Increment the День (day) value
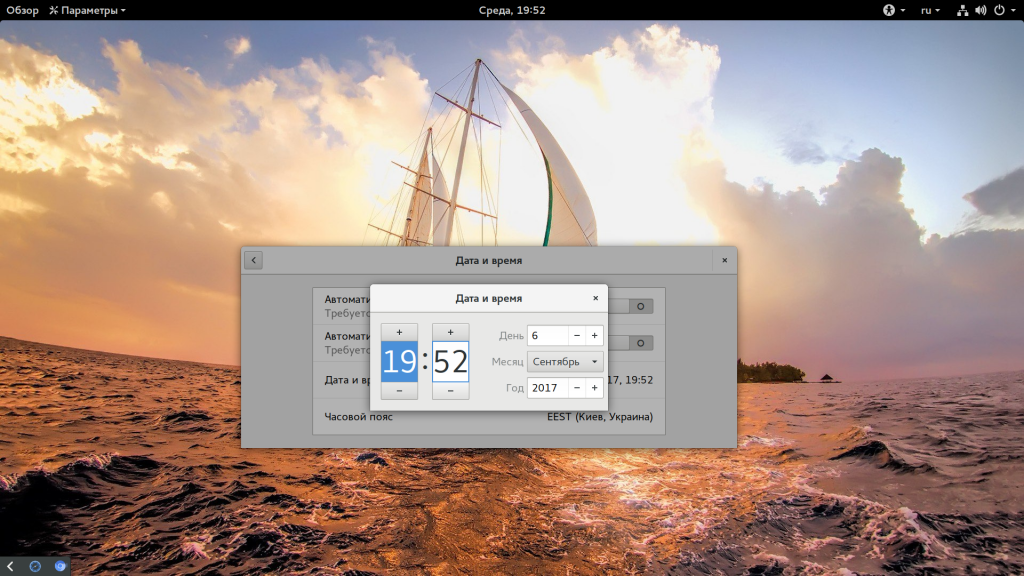Screen dimensions: 1024x576 tap(594, 336)
